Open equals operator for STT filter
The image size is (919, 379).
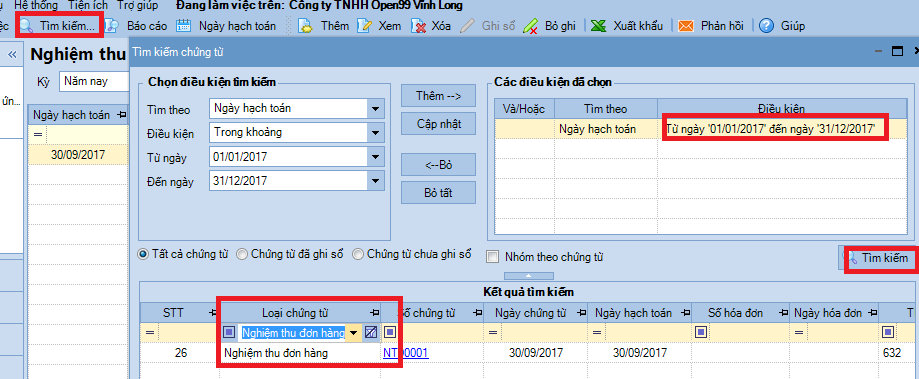tap(150, 333)
